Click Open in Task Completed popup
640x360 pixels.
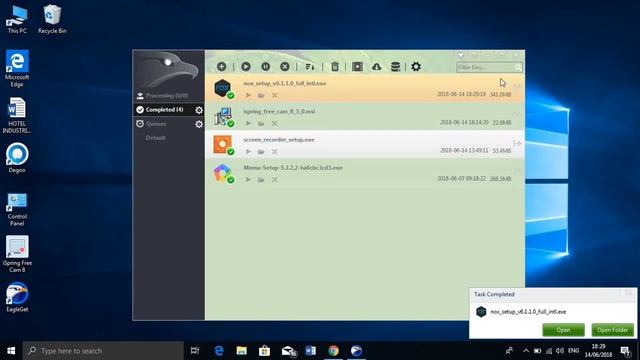pyautogui.click(x=563, y=330)
